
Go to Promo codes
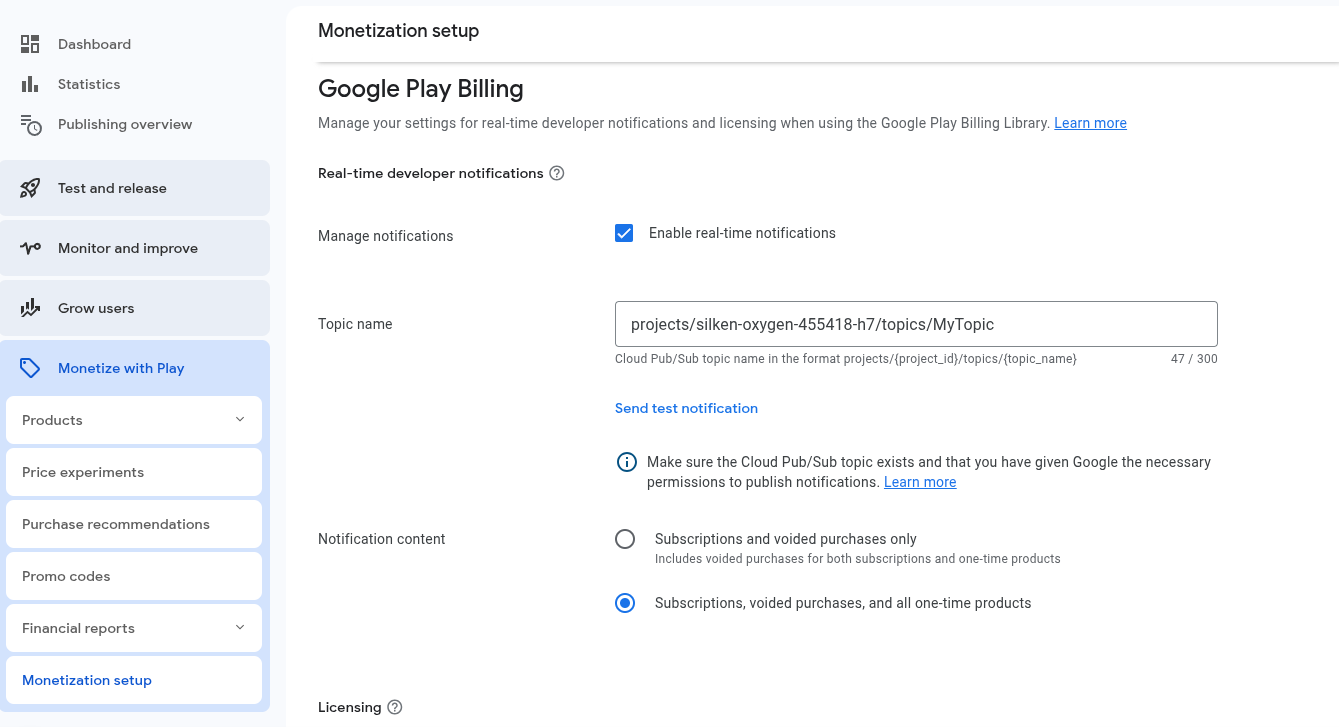pyautogui.click(x=66, y=576)
